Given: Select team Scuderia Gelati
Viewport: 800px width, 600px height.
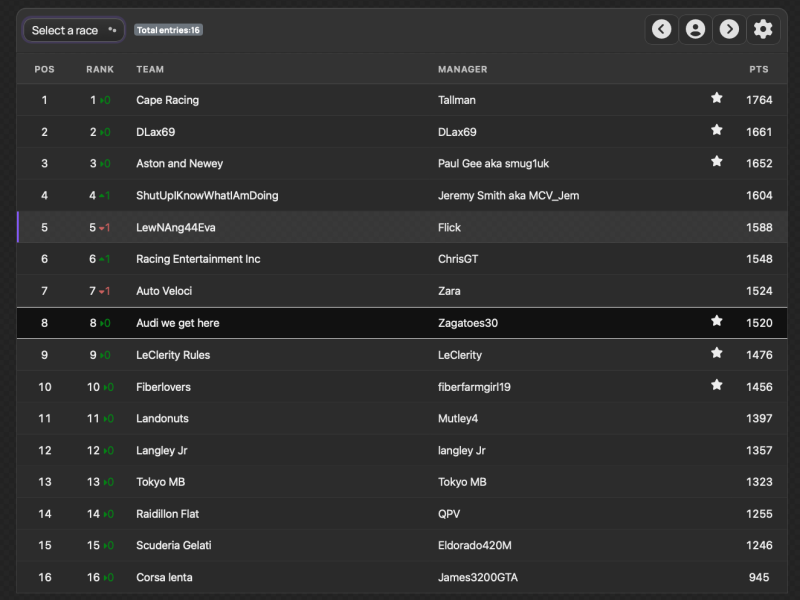Looking at the screenshot, I should pos(173,545).
